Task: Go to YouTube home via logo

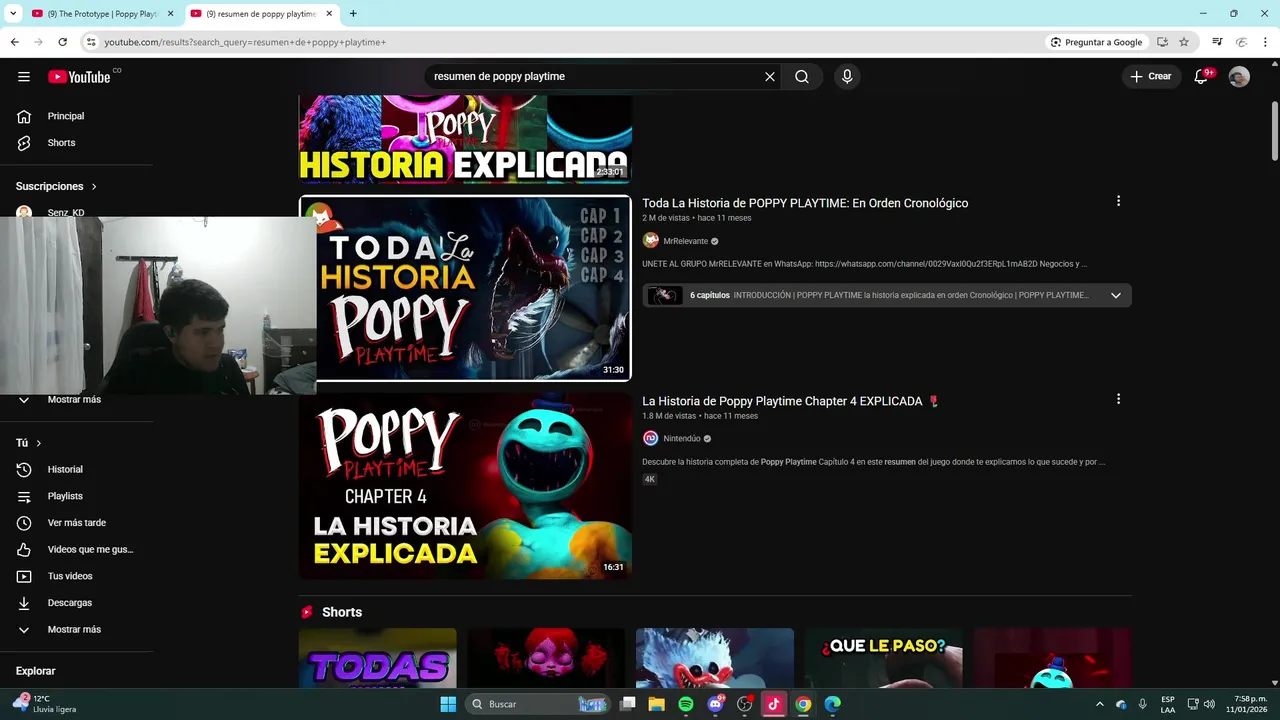Action: tap(80, 77)
